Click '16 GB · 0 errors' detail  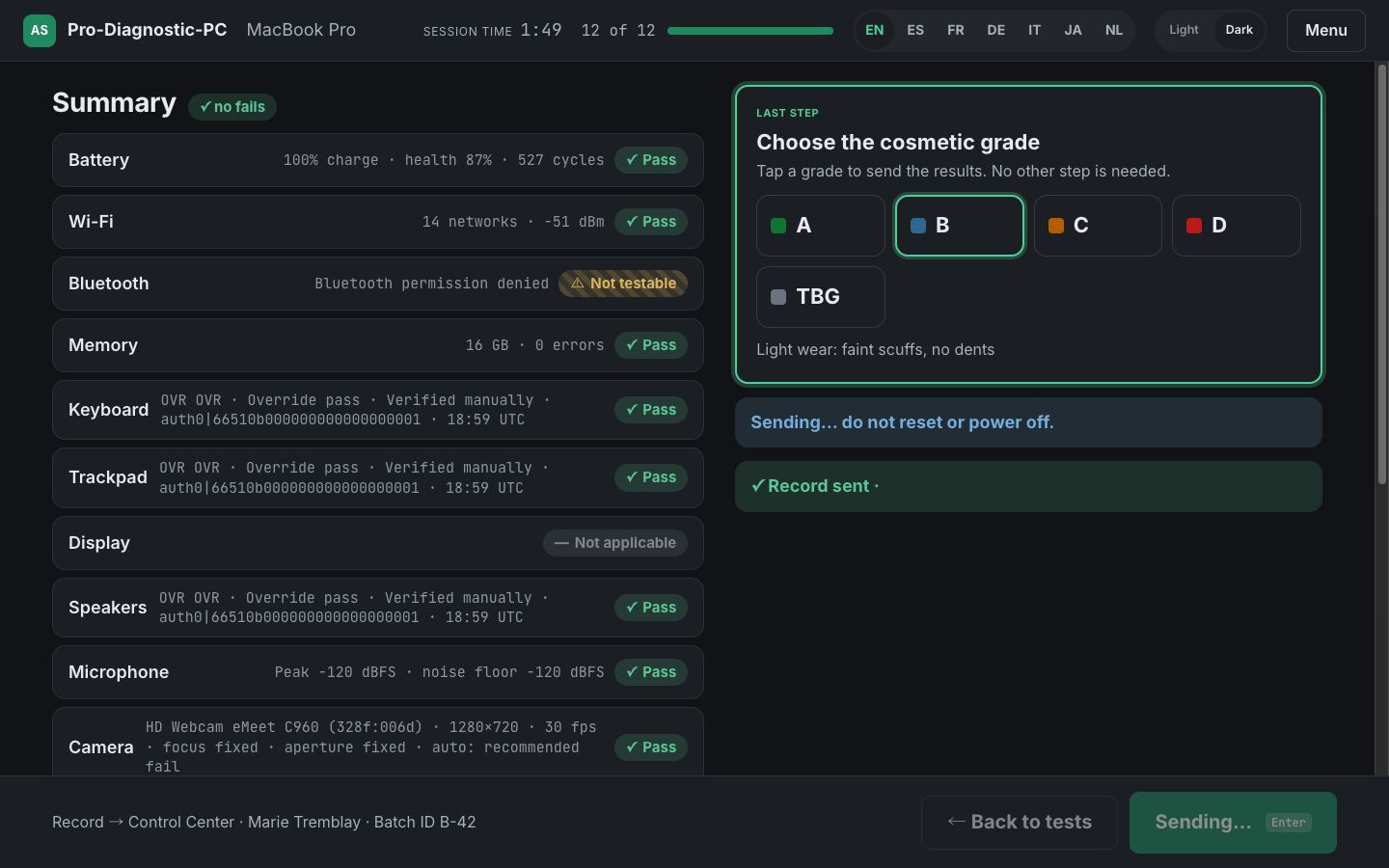tap(535, 345)
